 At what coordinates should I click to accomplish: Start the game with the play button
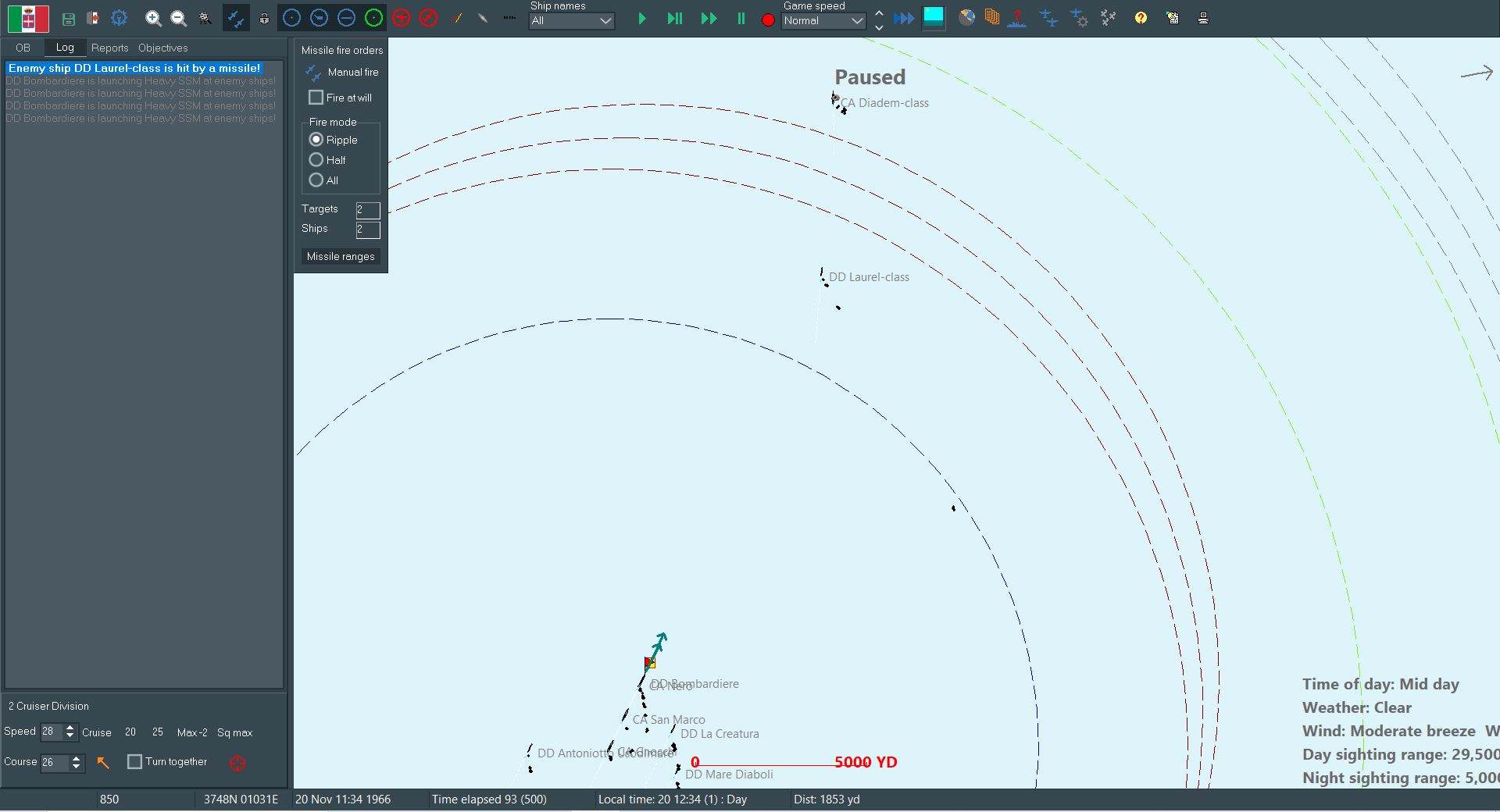642,19
